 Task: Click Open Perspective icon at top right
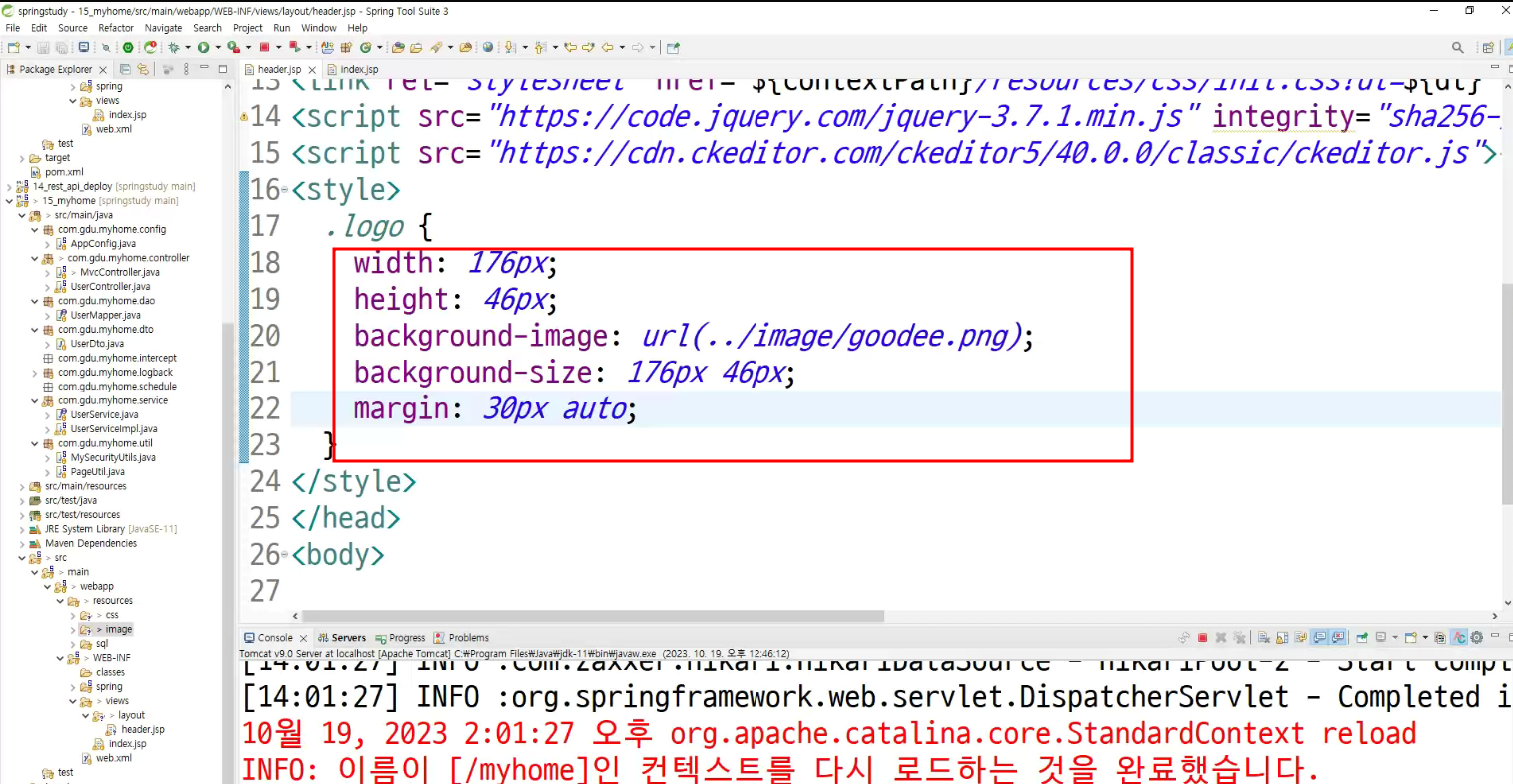coord(1488,47)
